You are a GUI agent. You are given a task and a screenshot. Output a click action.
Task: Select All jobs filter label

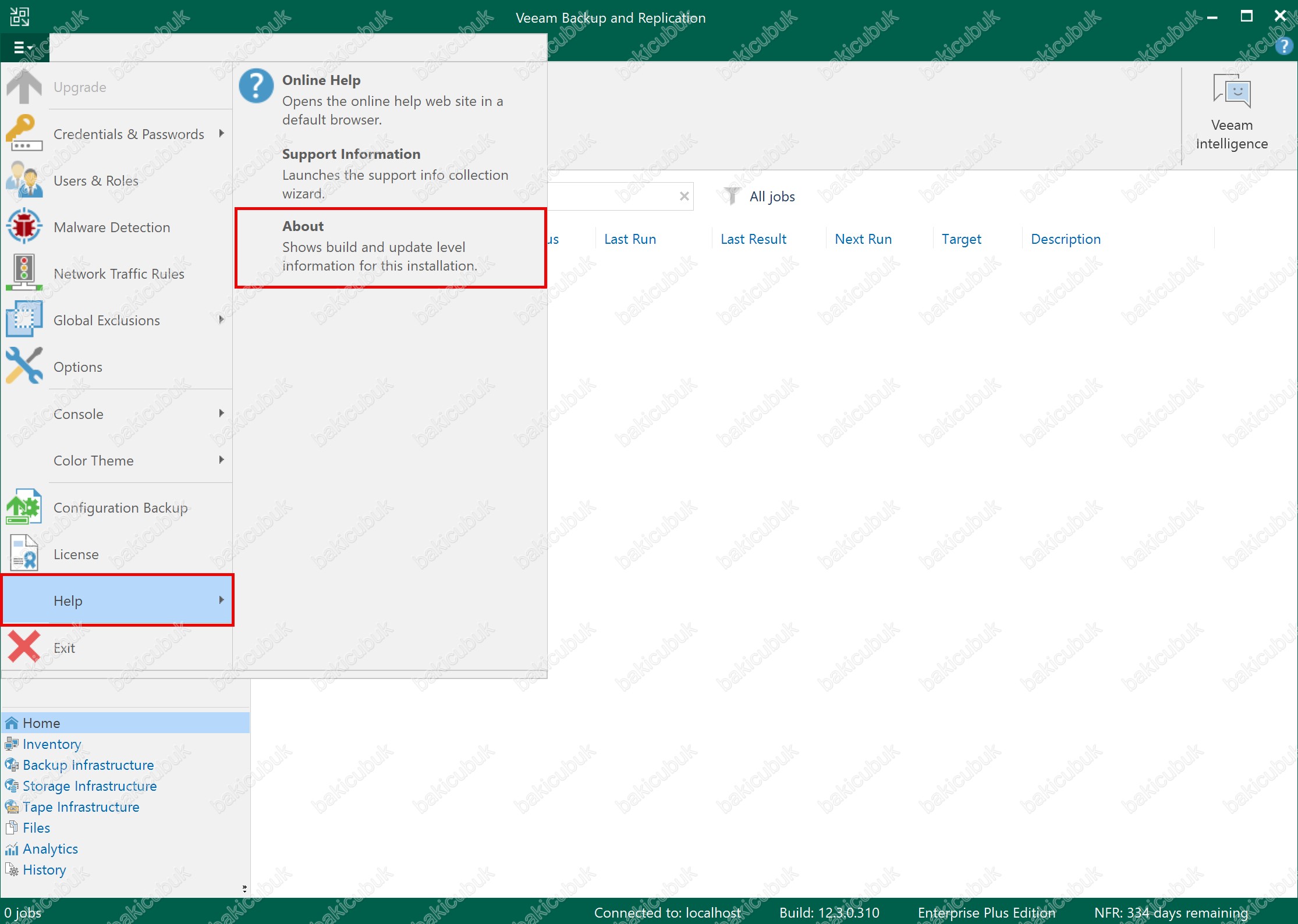tap(772, 197)
